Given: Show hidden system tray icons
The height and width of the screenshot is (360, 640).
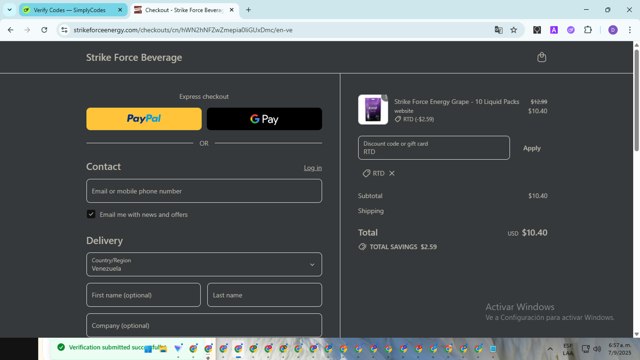Looking at the screenshot, I should 550,349.
